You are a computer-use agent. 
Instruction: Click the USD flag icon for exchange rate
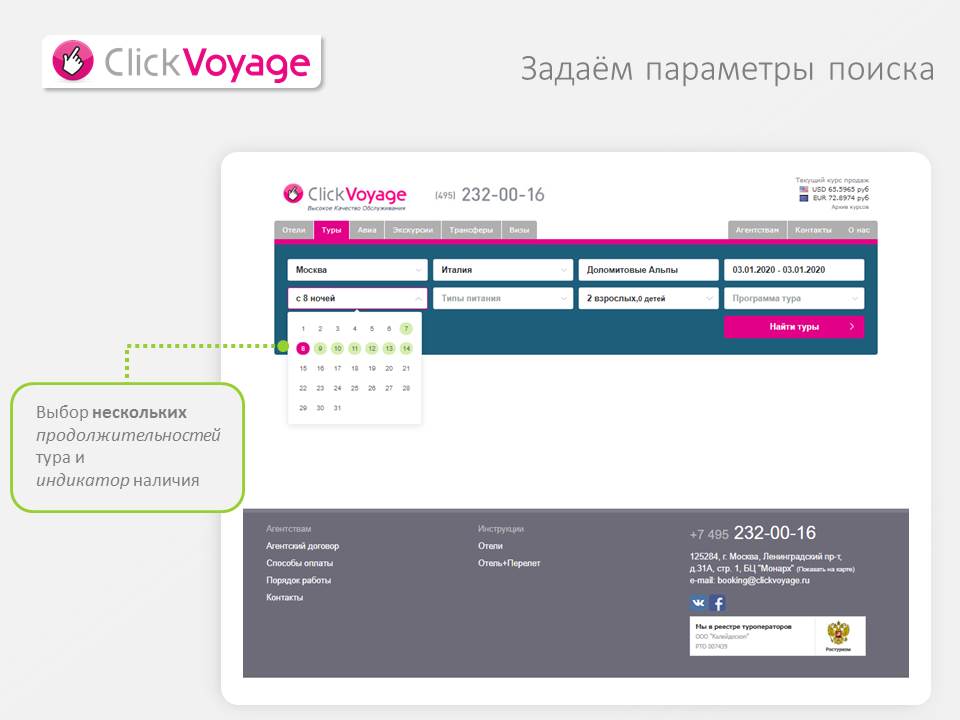pyautogui.click(x=805, y=189)
